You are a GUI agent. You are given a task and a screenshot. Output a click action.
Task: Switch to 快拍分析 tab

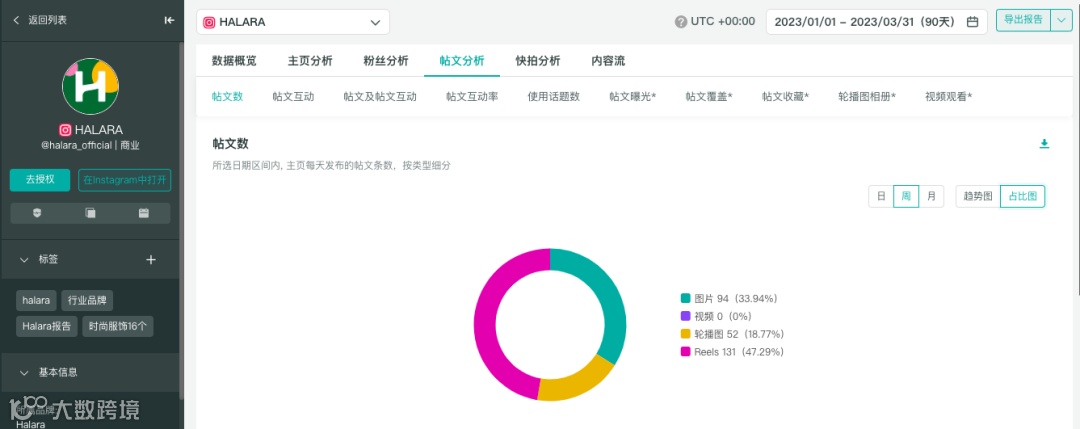[x=538, y=61]
